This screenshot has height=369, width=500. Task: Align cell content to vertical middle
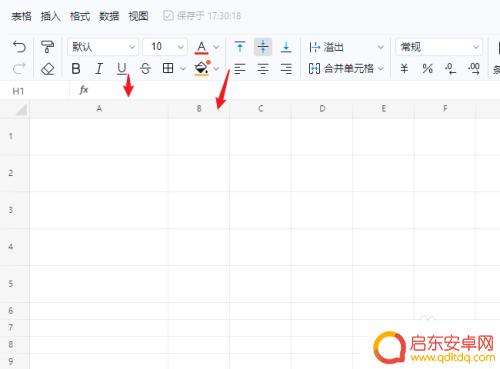(x=263, y=47)
